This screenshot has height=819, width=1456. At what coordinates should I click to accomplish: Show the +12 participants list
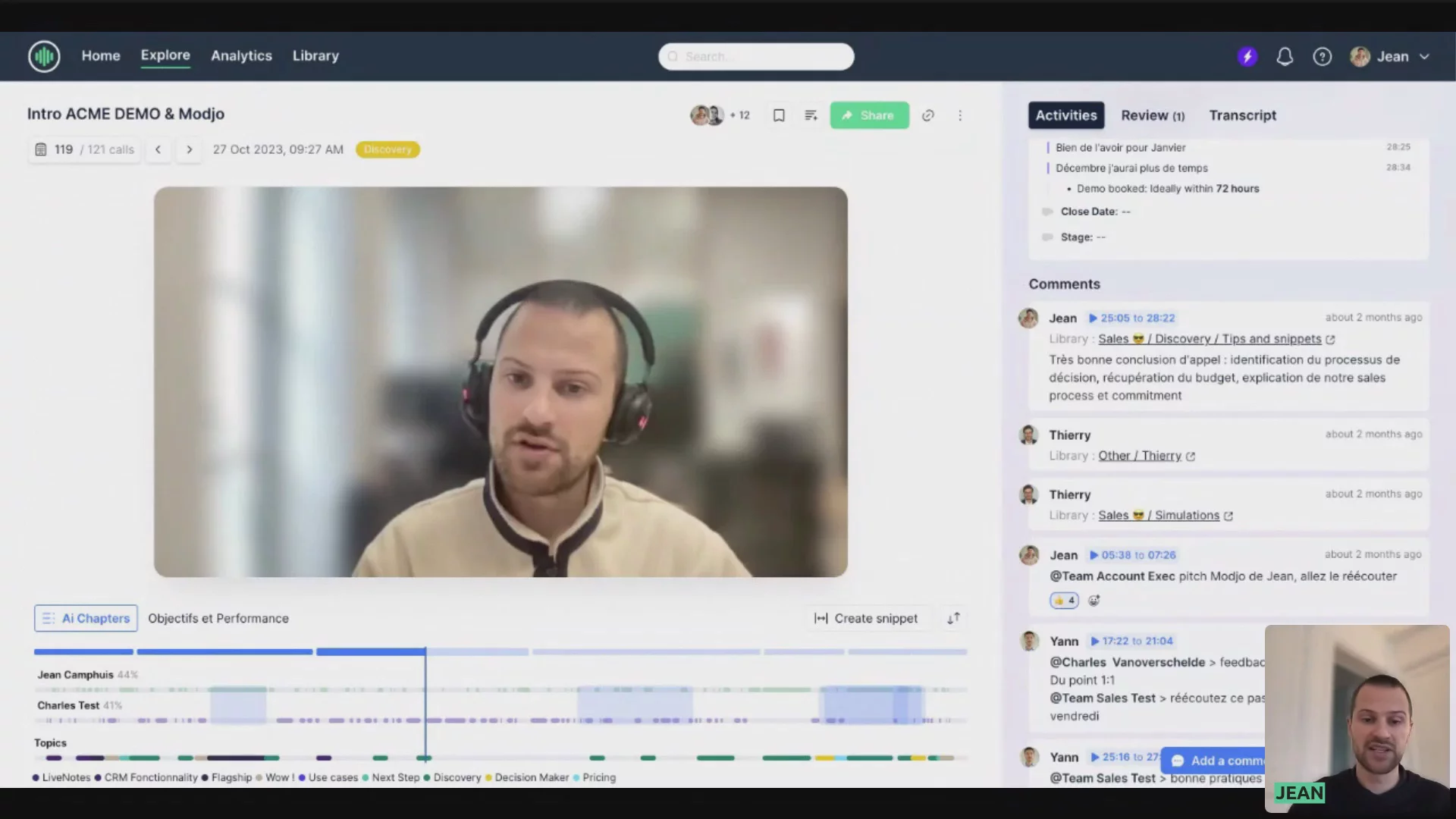click(x=739, y=115)
